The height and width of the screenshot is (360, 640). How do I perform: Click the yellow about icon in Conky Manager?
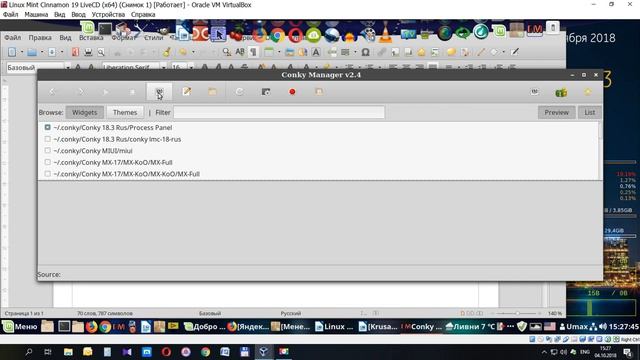(x=588, y=92)
